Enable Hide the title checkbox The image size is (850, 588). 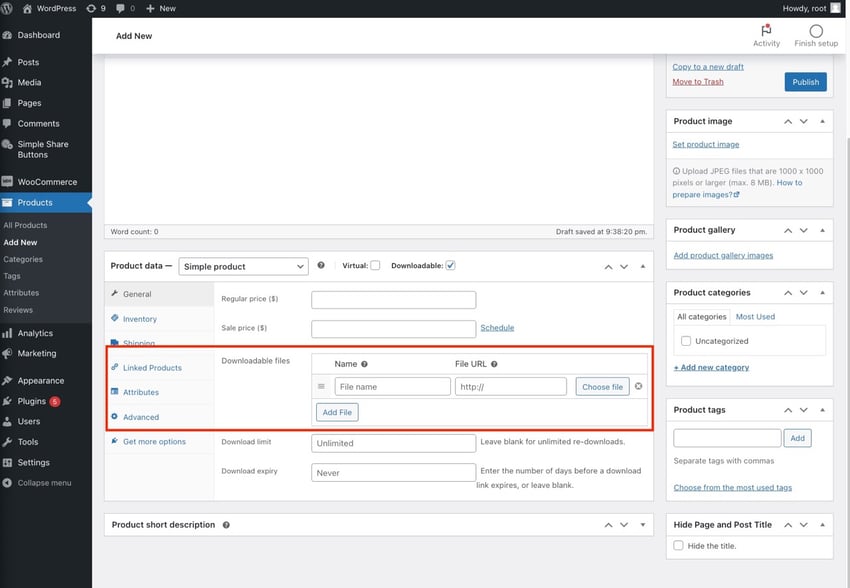(678, 545)
